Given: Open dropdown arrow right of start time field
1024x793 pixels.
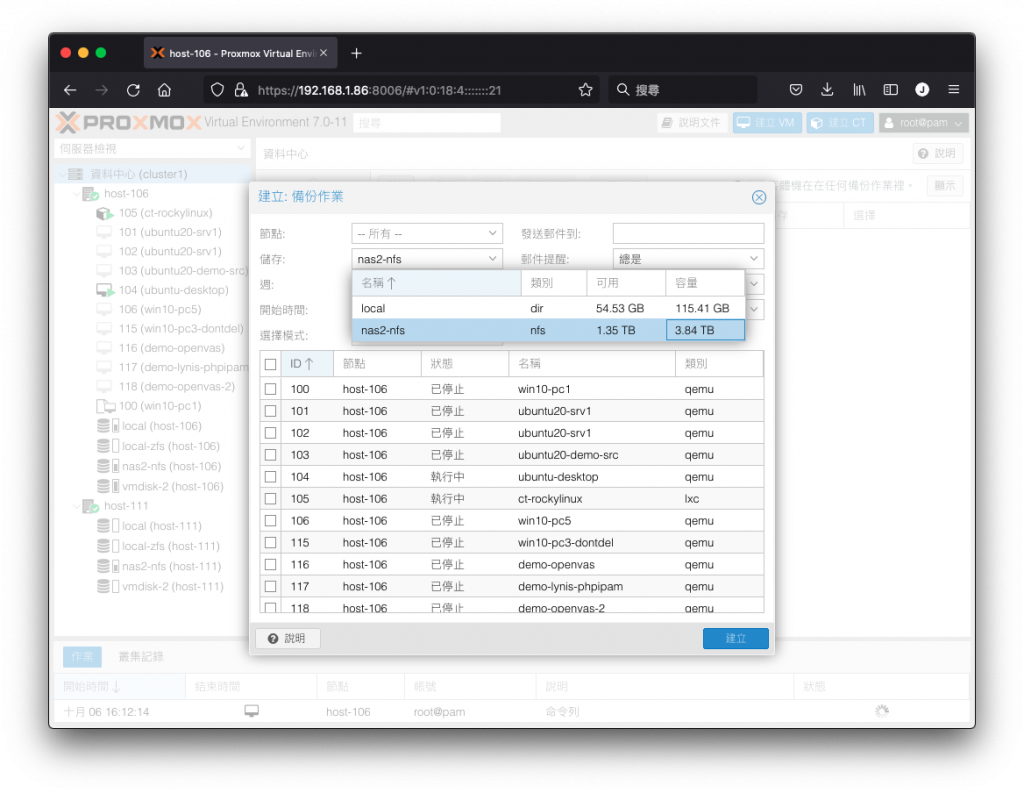Looking at the screenshot, I should tap(754, 310).
